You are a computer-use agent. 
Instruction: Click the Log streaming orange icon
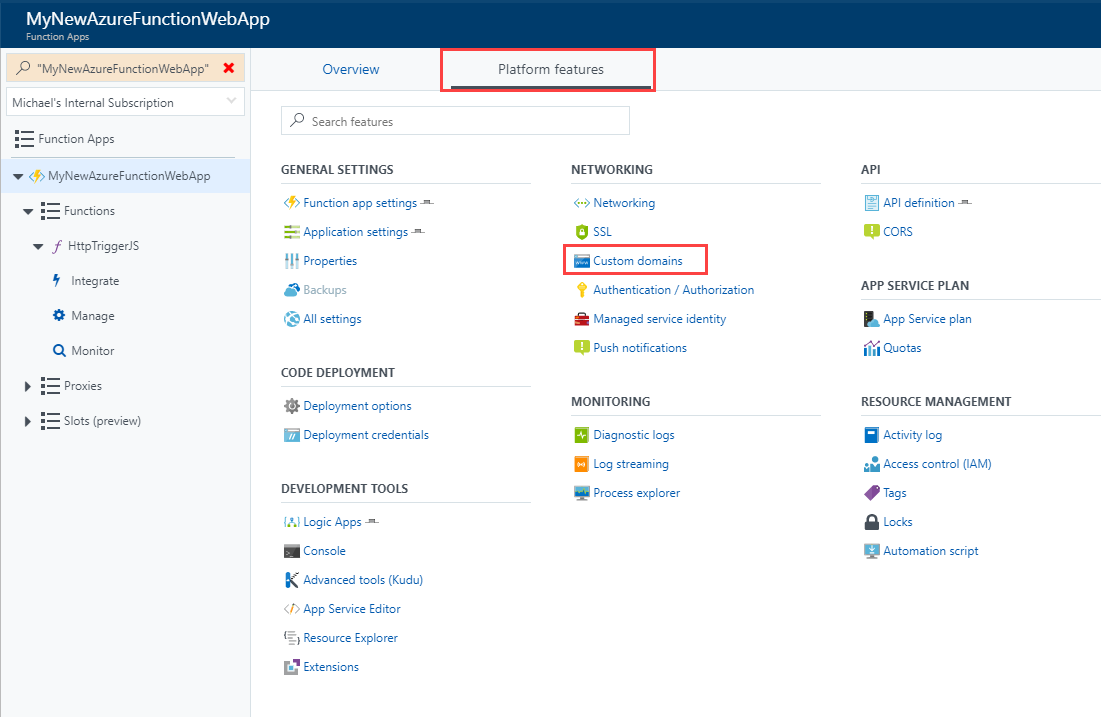click(x=581, y=464)
